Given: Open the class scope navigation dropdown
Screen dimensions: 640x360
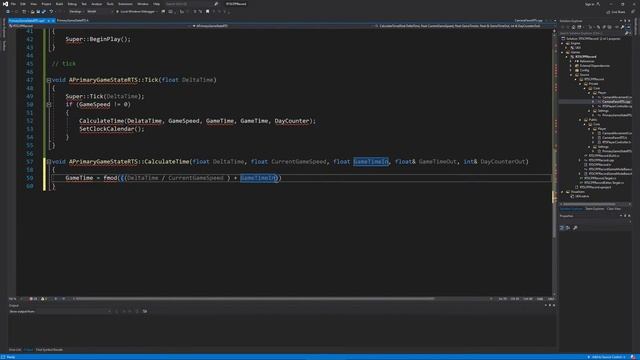Looking at the screenshot, I should [x=283, y=26].
